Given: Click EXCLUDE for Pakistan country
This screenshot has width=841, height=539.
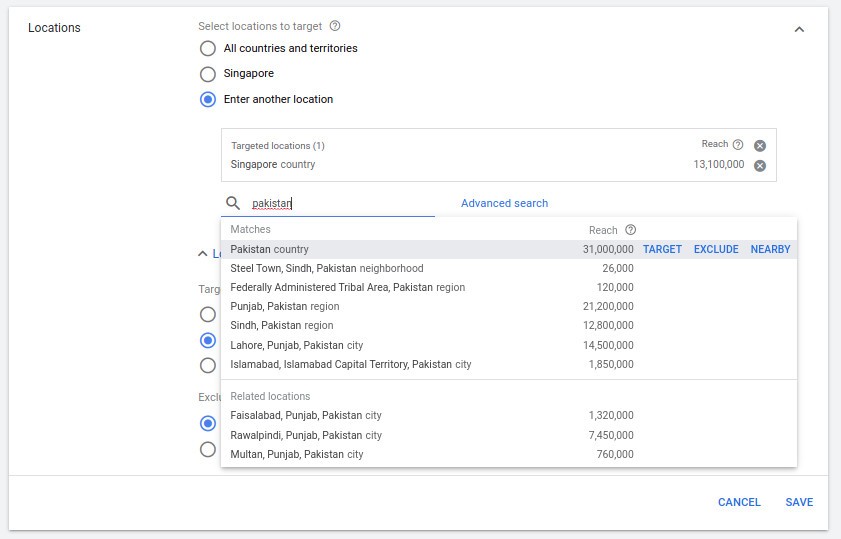Looking at the screenshot, I should [716, 249].
